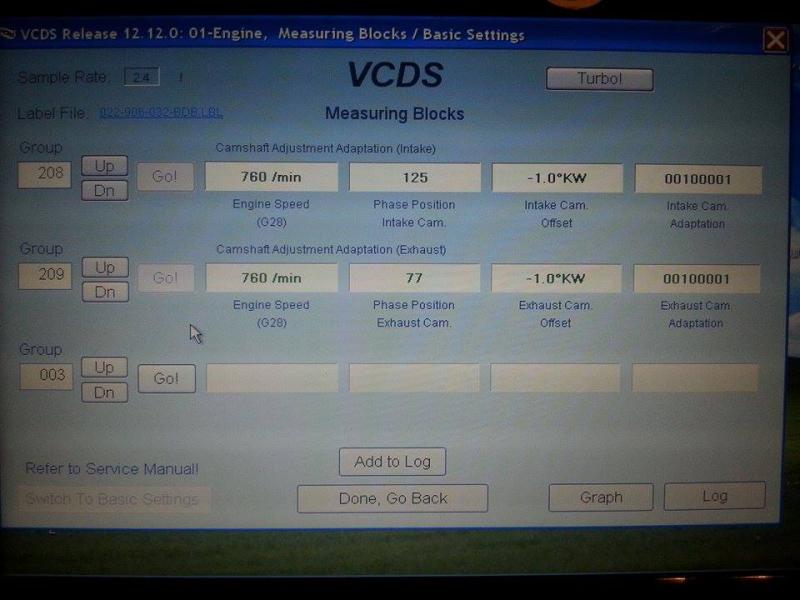Click Go! for group 208
800x600 pixels.
coord(165,177)
